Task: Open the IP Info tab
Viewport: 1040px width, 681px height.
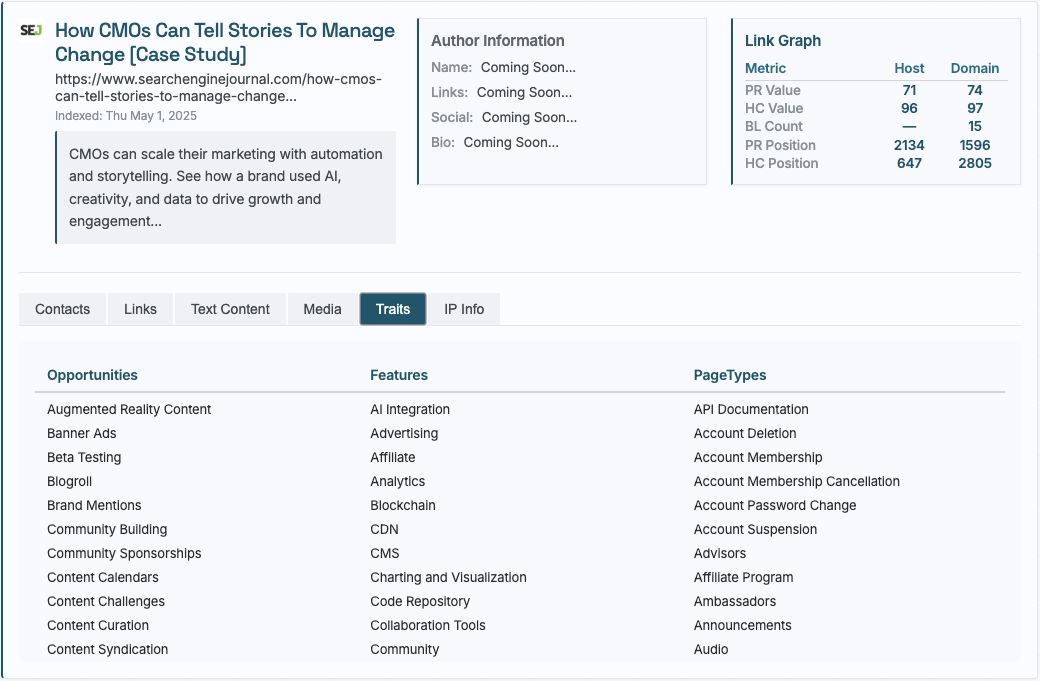Action: click(x=464, y=309)
